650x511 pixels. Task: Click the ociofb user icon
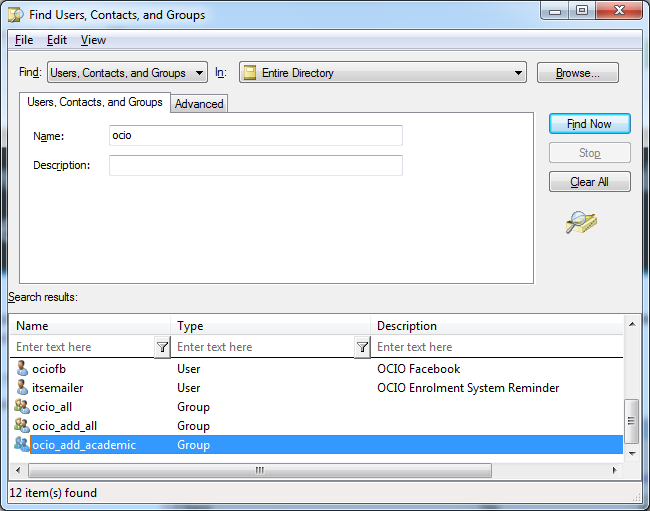(x=22, y=368)
